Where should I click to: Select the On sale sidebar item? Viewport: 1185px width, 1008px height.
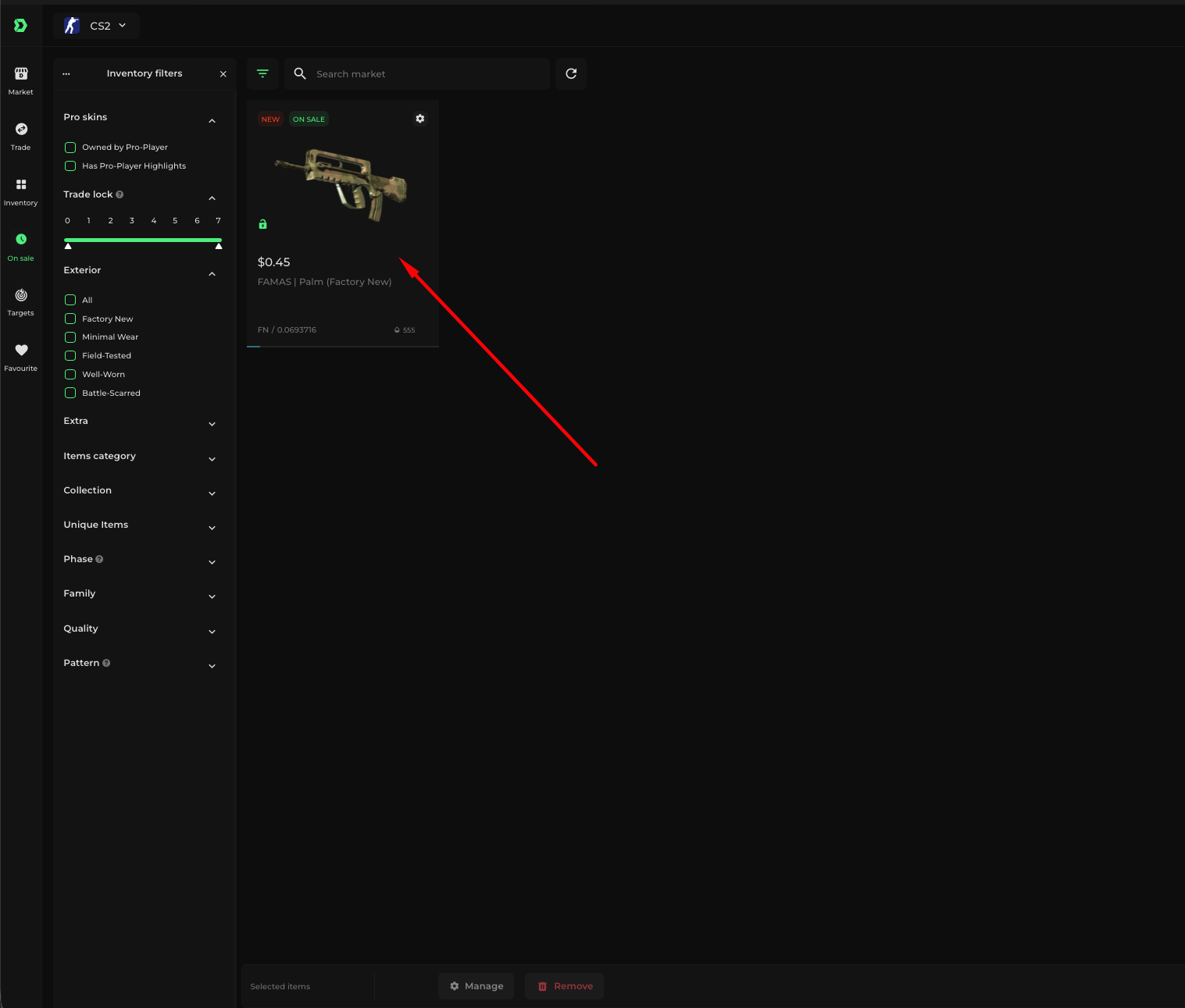21,247
